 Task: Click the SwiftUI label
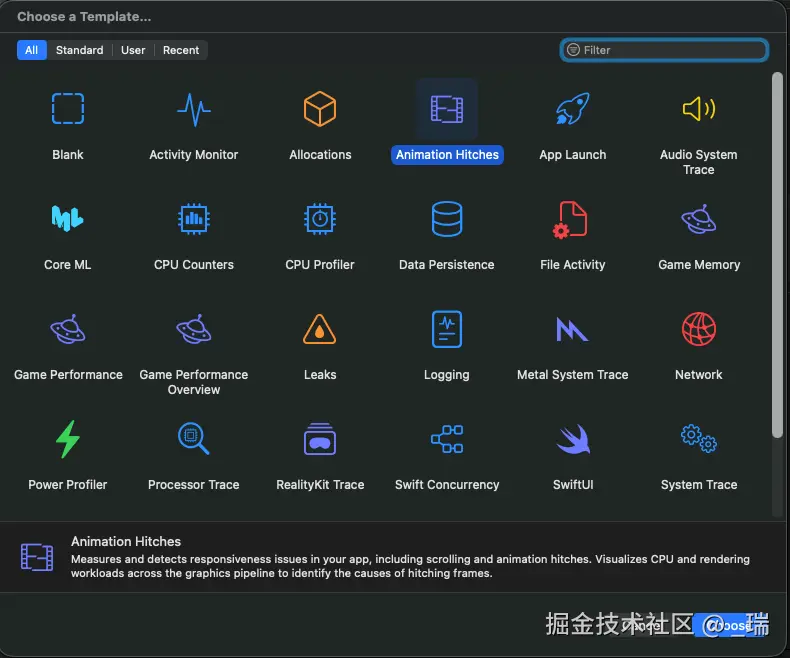pyautogui.click(x=573, y=485)
